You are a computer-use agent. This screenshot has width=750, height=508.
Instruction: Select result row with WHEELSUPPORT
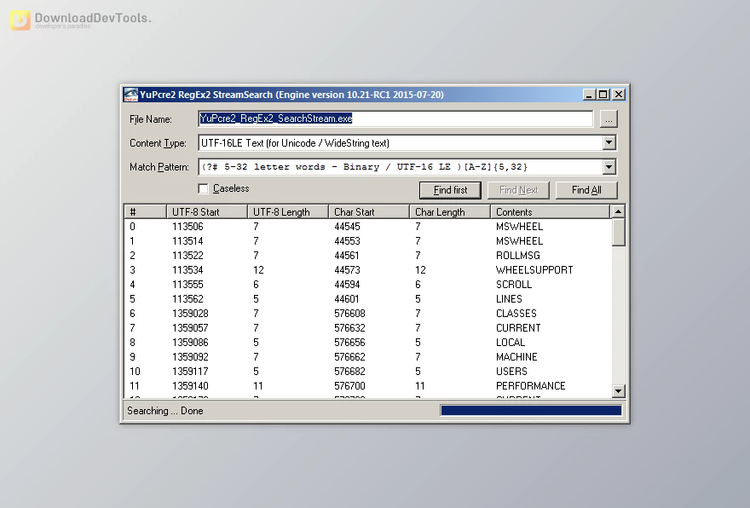point(368,270)
